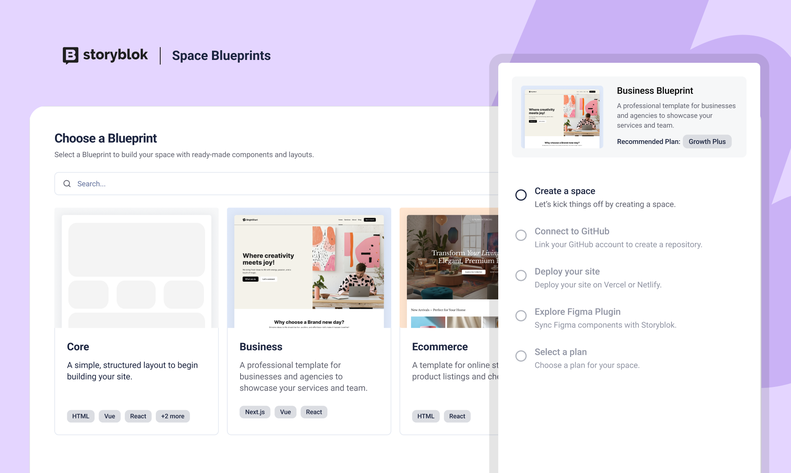Click the React tag on Ecommerce card

click(x=457, y=416)
